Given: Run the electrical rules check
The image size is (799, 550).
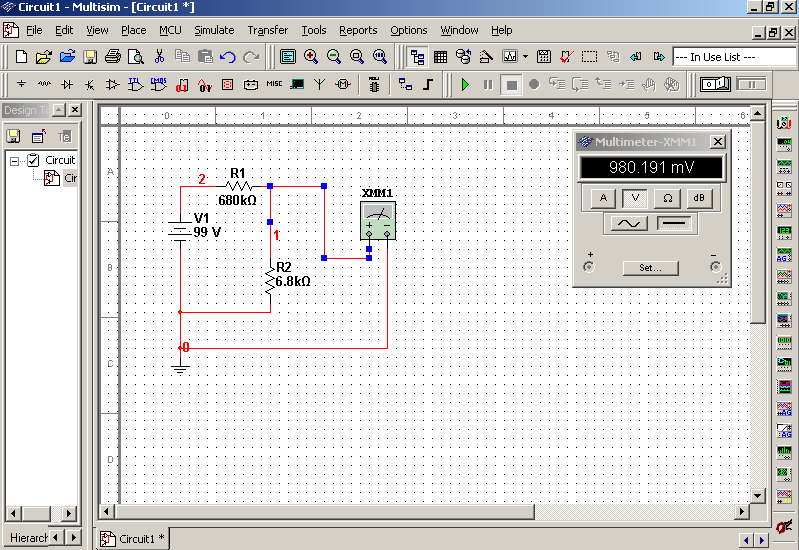Looking at the screenshot, I should pos(567,57).
